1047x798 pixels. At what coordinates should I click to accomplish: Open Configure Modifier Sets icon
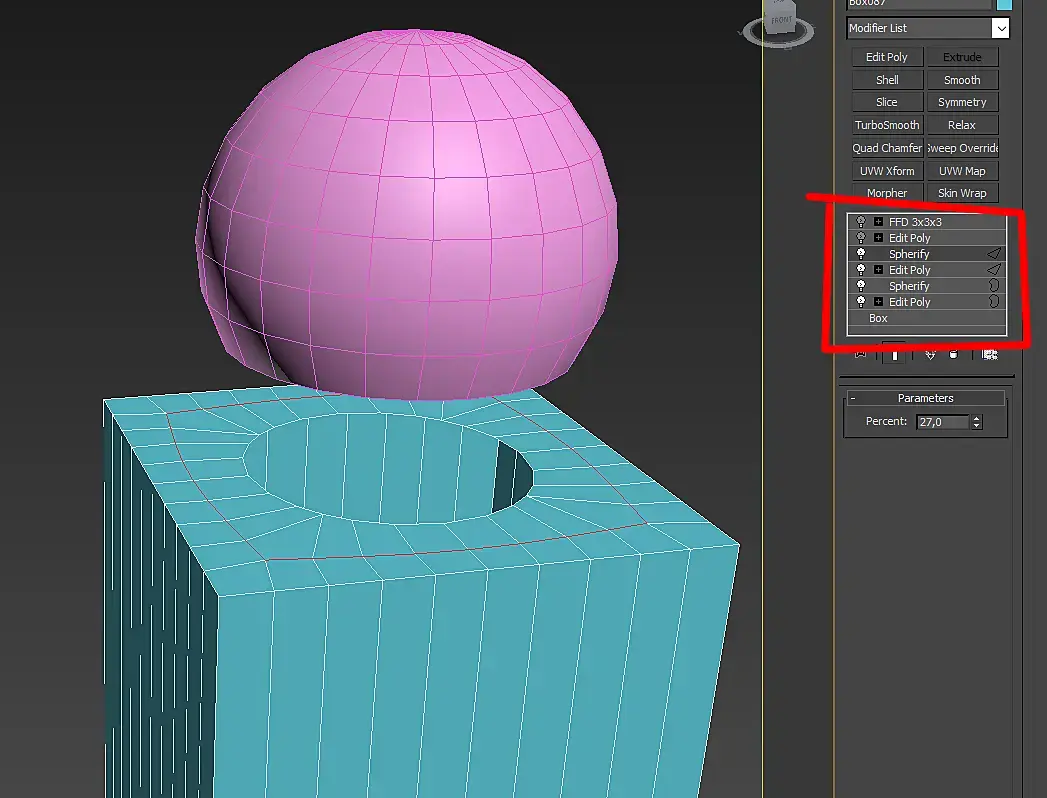click(990, 354)
